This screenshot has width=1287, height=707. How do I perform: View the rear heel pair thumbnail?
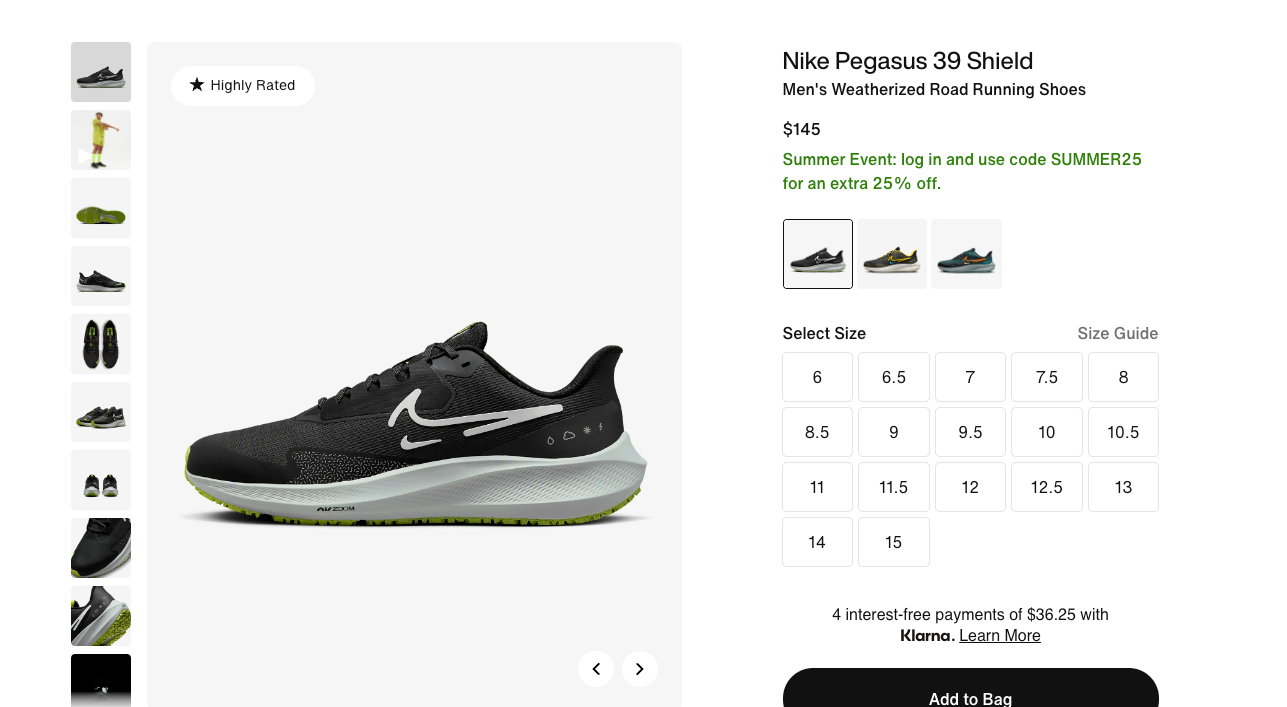click(x=101, y=480)
